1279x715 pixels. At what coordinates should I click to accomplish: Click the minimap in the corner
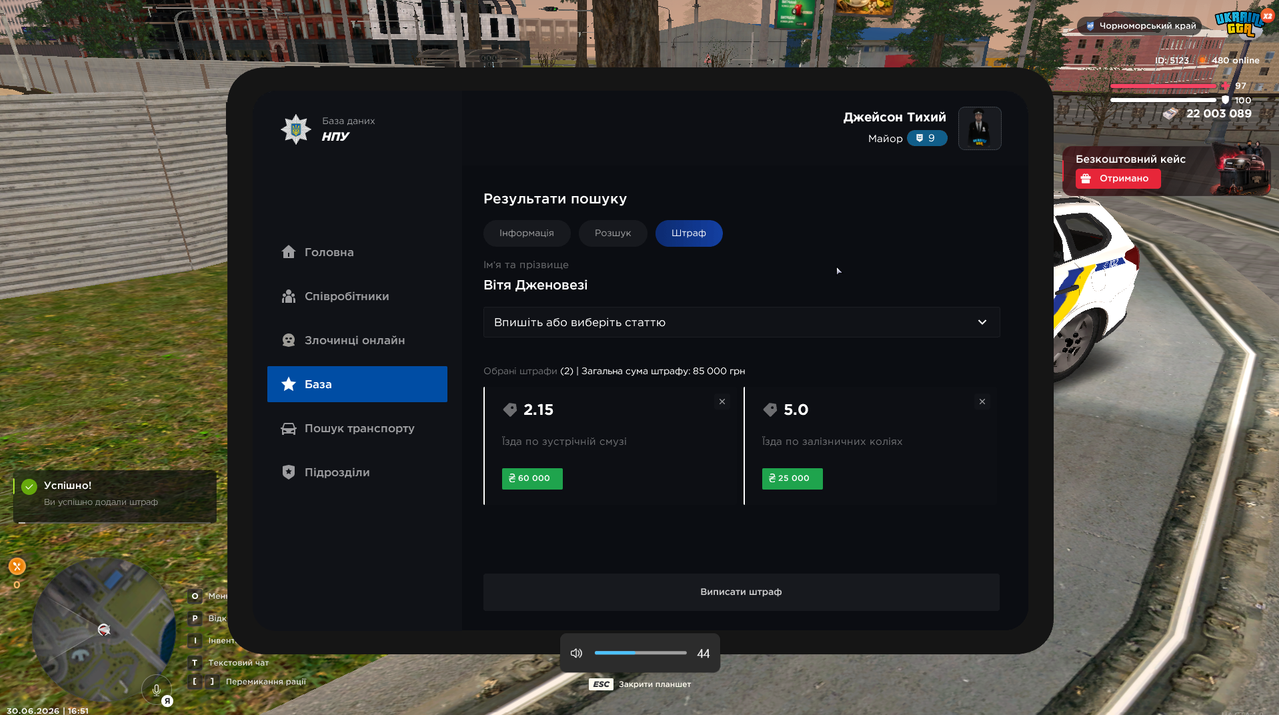[x=103, y=630]
